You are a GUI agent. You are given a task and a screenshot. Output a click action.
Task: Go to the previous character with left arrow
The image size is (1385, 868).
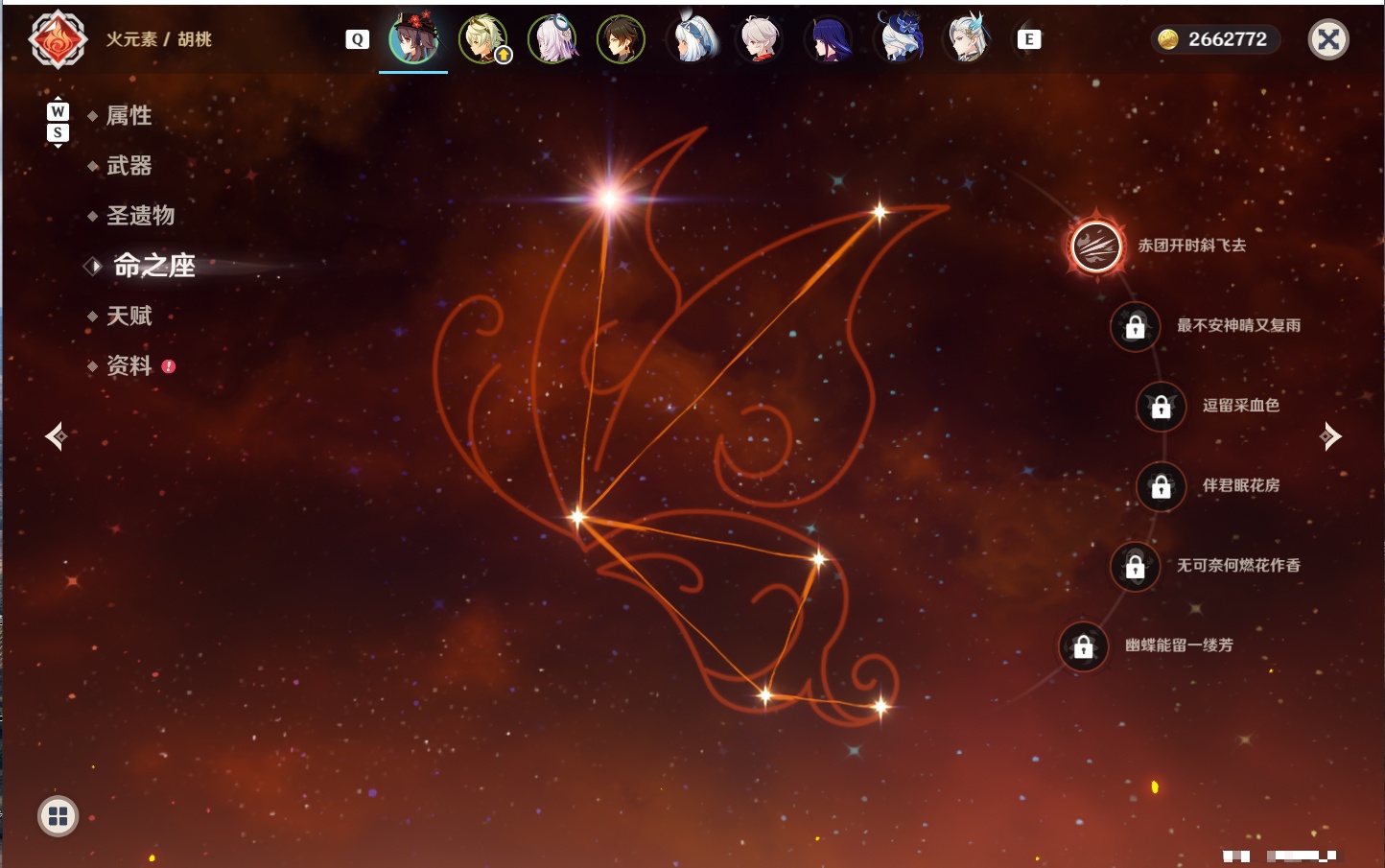coord(56,436)
